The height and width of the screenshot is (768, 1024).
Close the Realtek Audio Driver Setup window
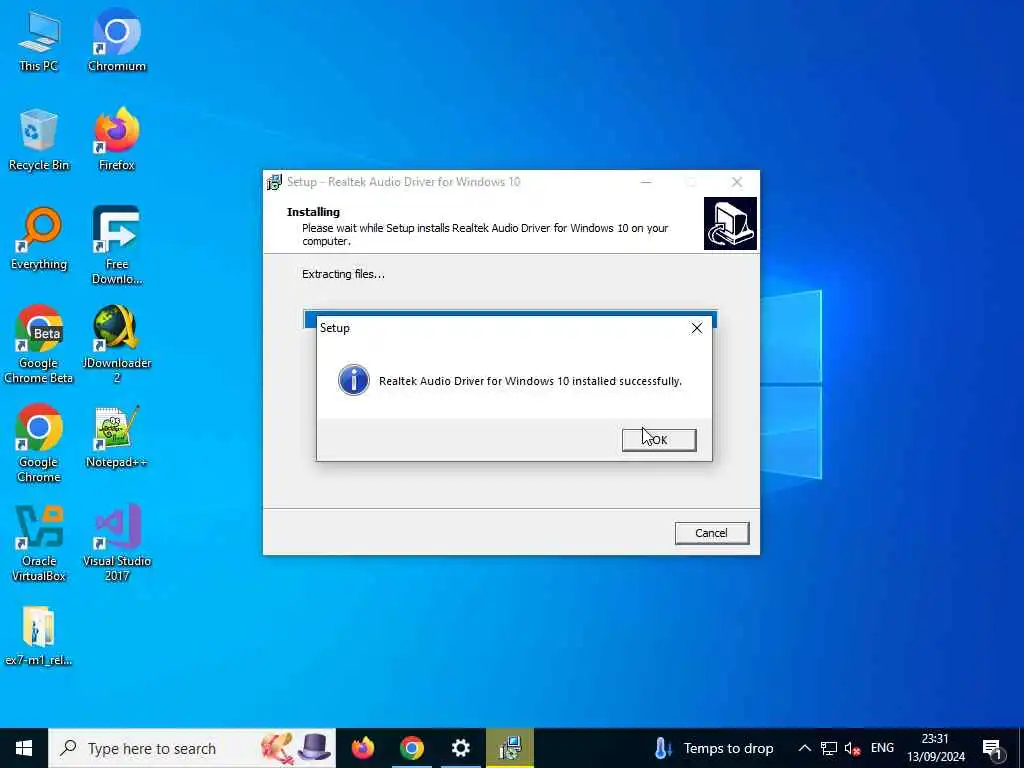pyautogui.click(x=737, y=182)
